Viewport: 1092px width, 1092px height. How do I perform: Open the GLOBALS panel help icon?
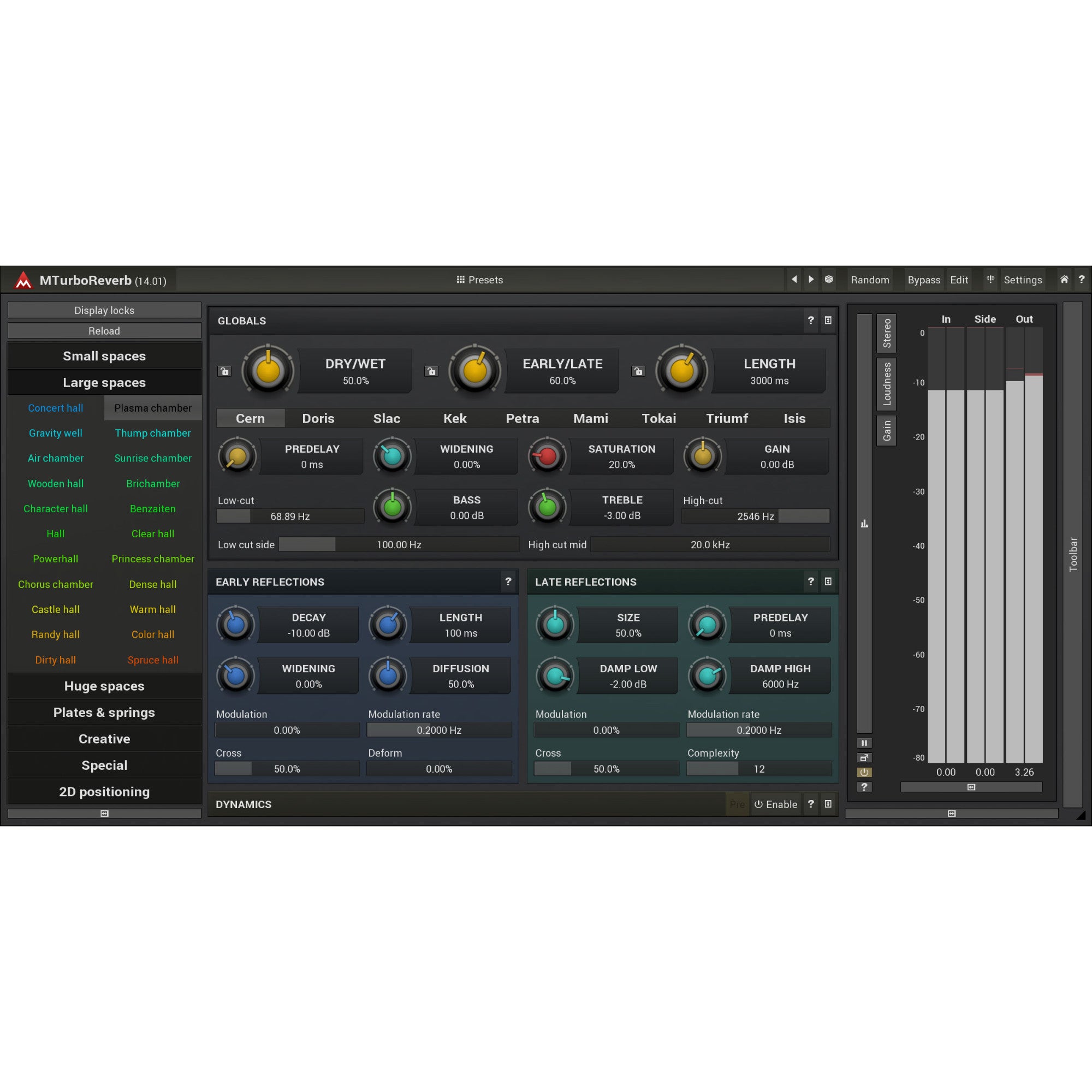(x=811, y=321)
